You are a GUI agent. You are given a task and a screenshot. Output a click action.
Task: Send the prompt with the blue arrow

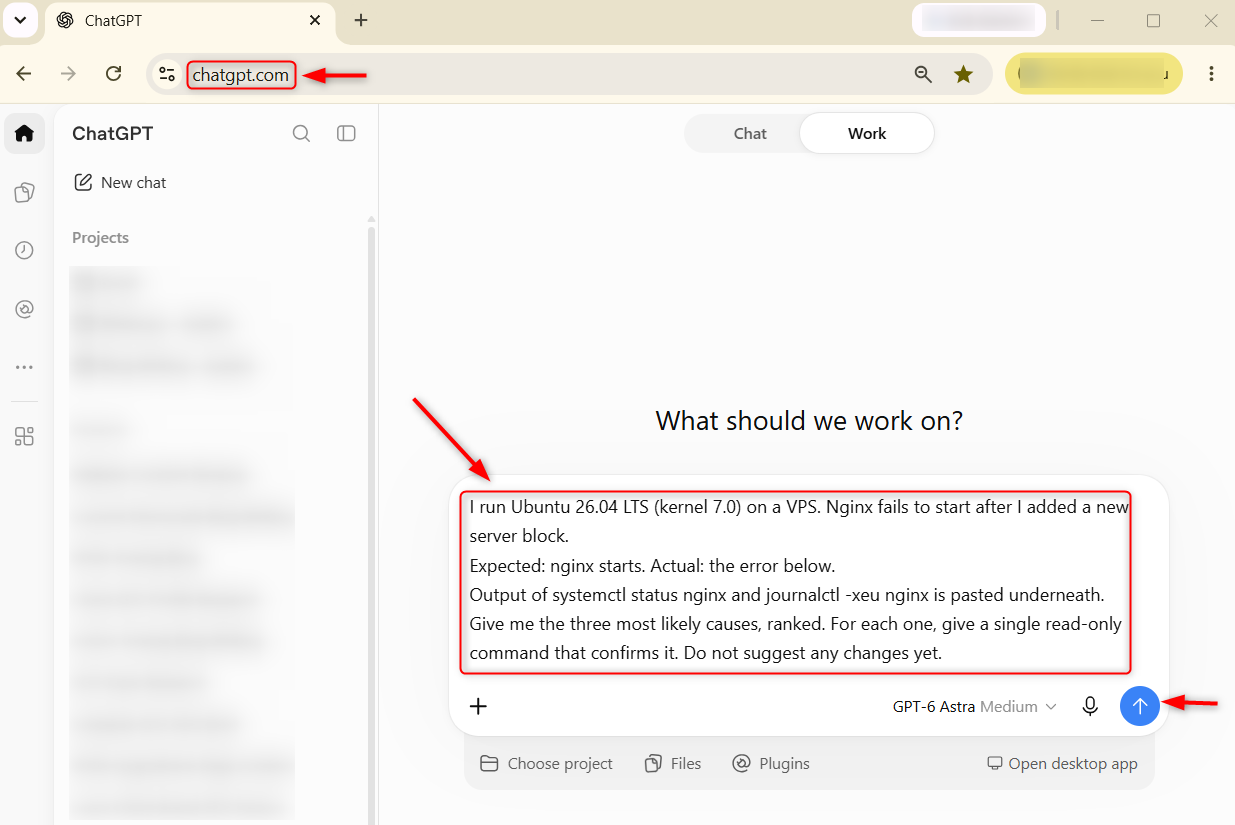tap(1139, 706)
